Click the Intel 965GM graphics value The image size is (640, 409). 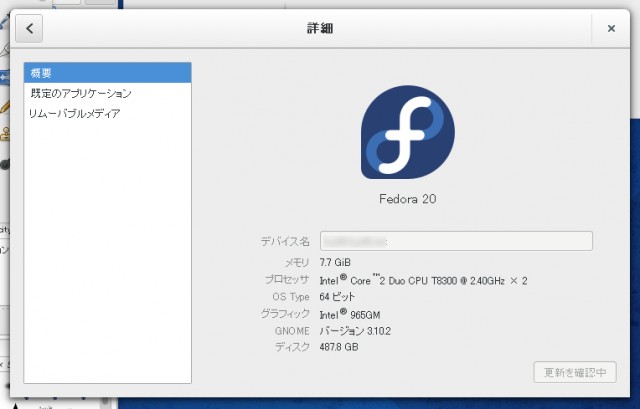tap(350, 314)
